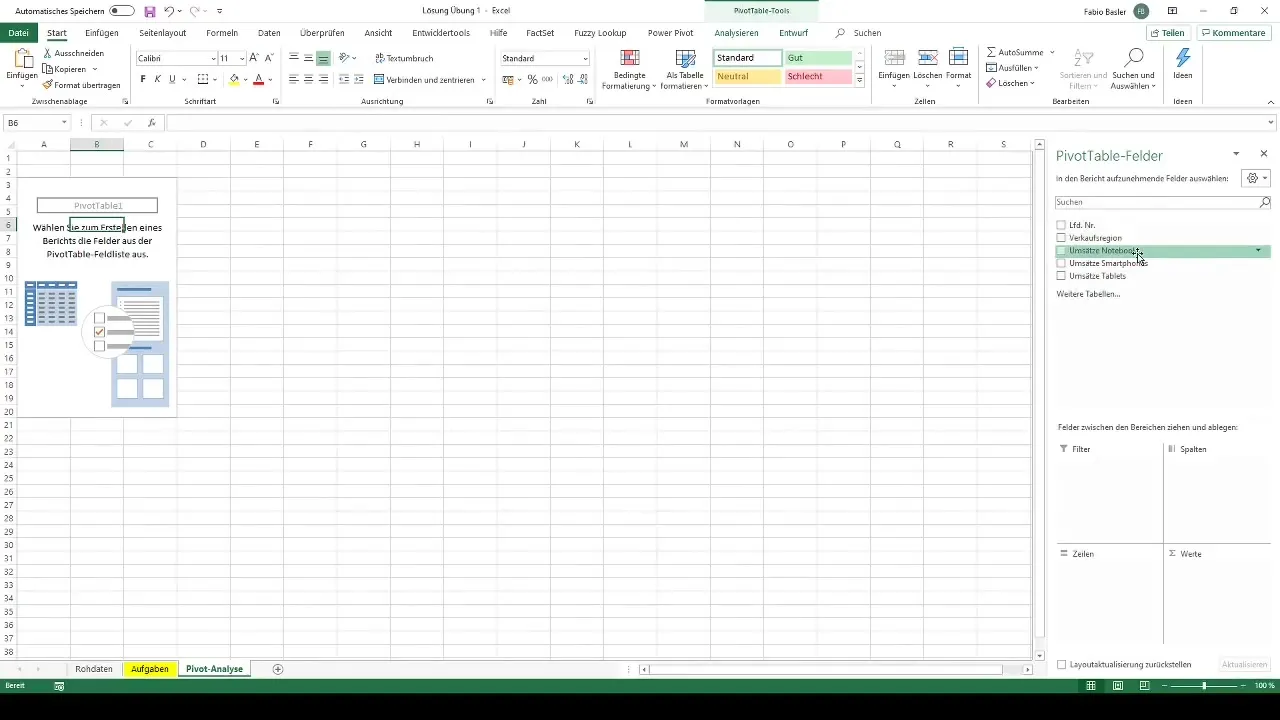Apply thousands separator (000) format
Viewport: 1280px width, 720px height.
point(546,79)
